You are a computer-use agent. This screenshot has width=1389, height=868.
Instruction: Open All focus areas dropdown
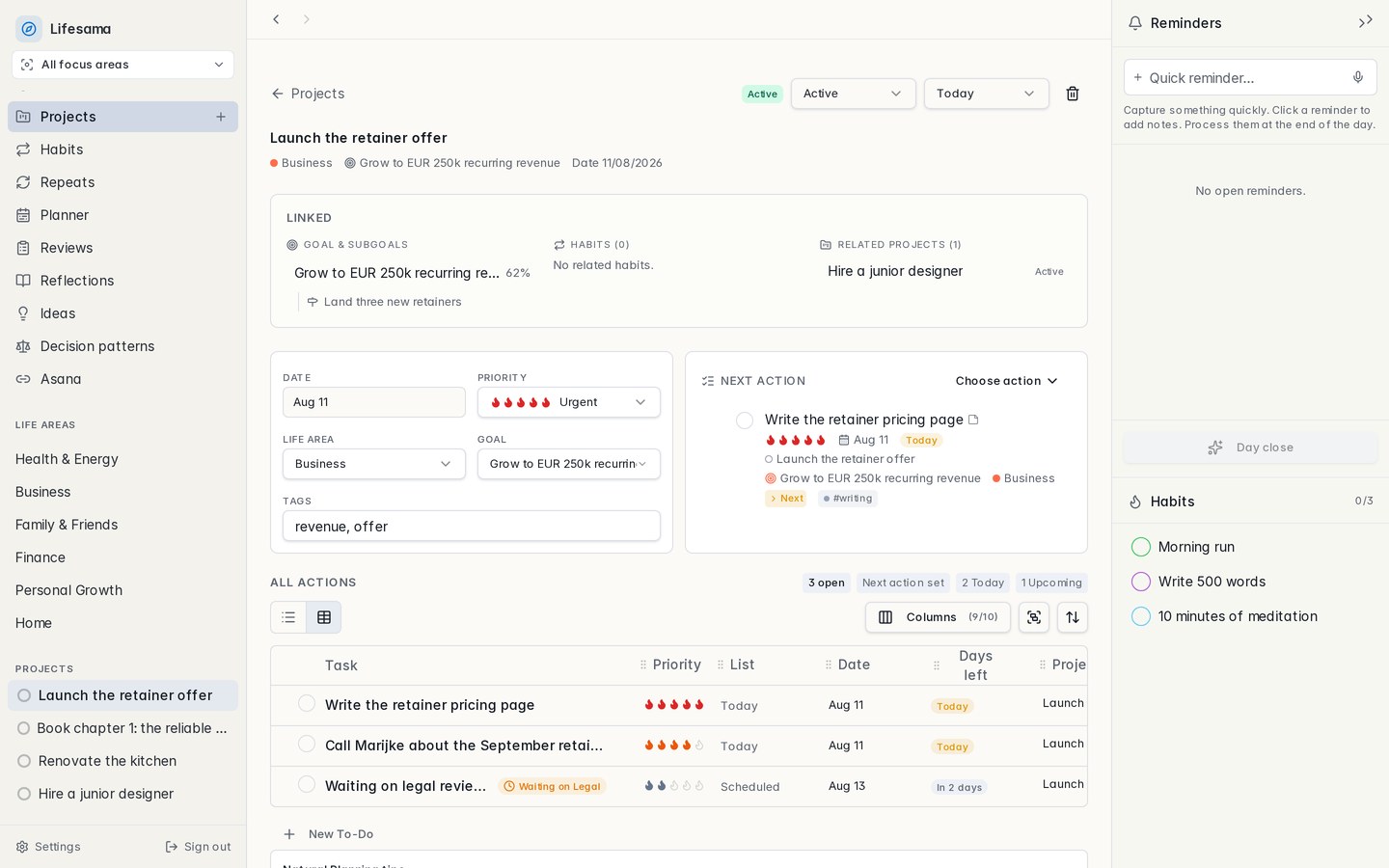tap(123, 65)
